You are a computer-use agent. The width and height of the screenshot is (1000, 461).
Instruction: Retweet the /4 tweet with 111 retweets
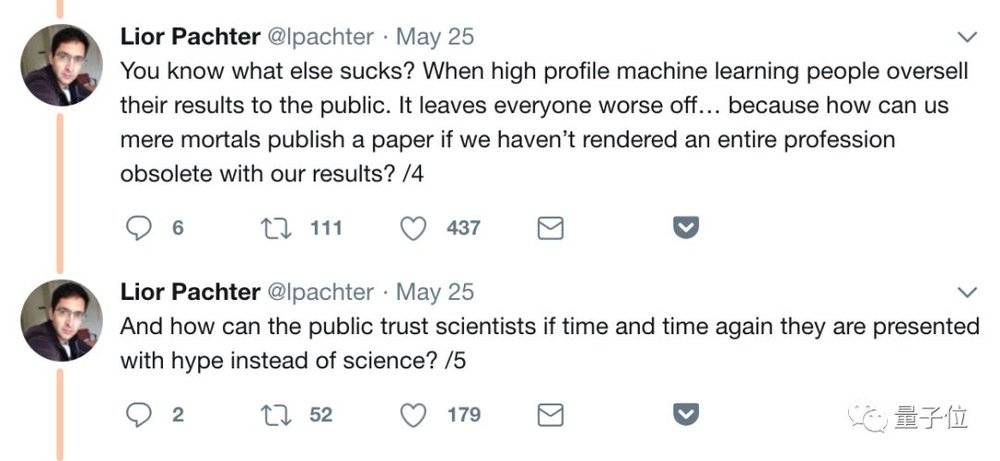click(x=273, y=228)
